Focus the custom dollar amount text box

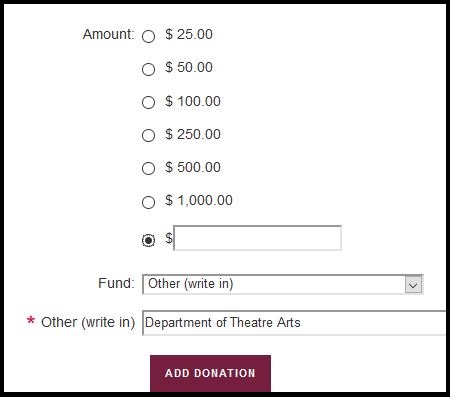[258, 238]
